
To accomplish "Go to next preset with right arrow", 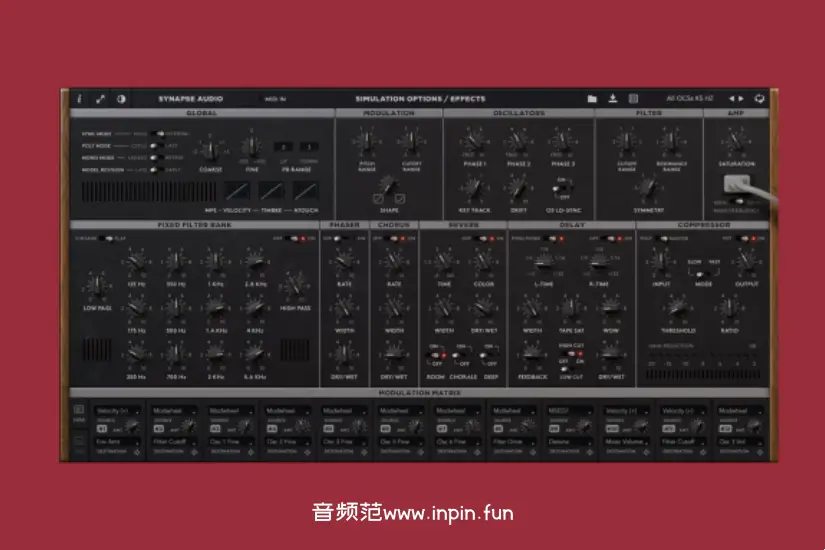I will (x=741, y=98).
